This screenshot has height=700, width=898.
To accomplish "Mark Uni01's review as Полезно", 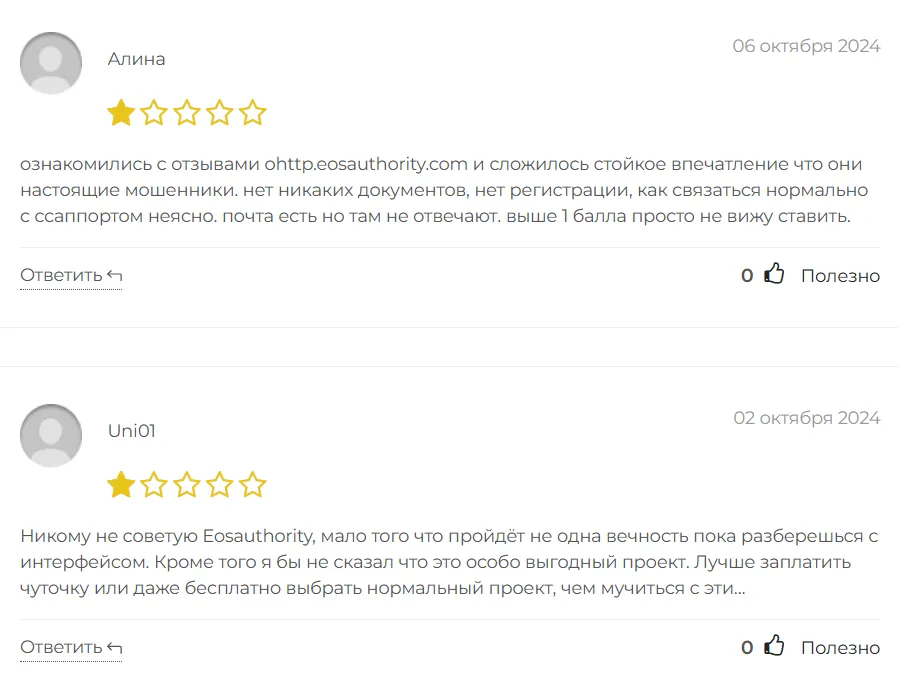I will [x=840, y=647].
